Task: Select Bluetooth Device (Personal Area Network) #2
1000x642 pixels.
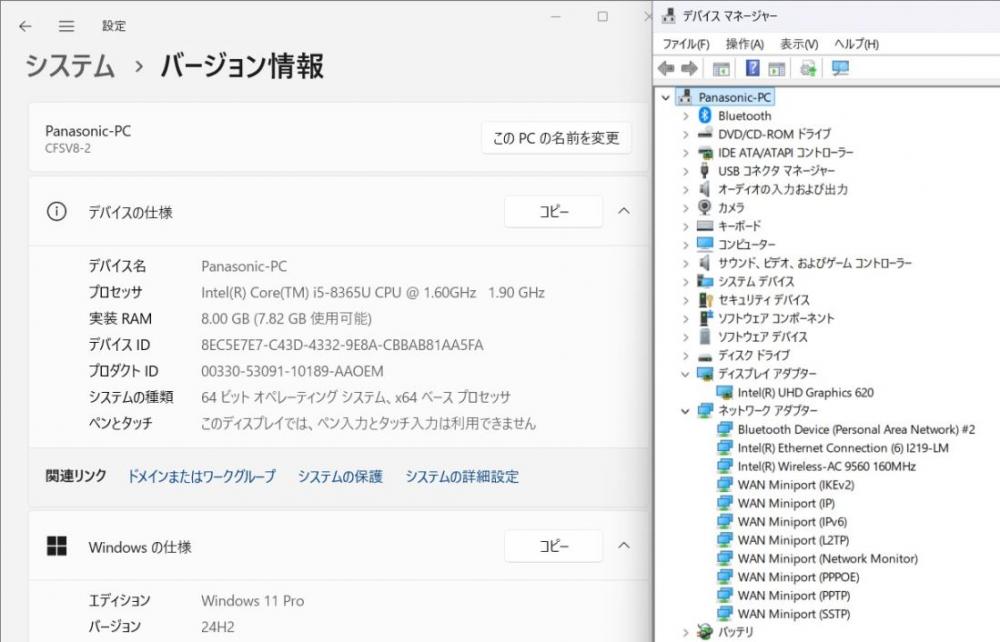Action: (x=857, y=429)
